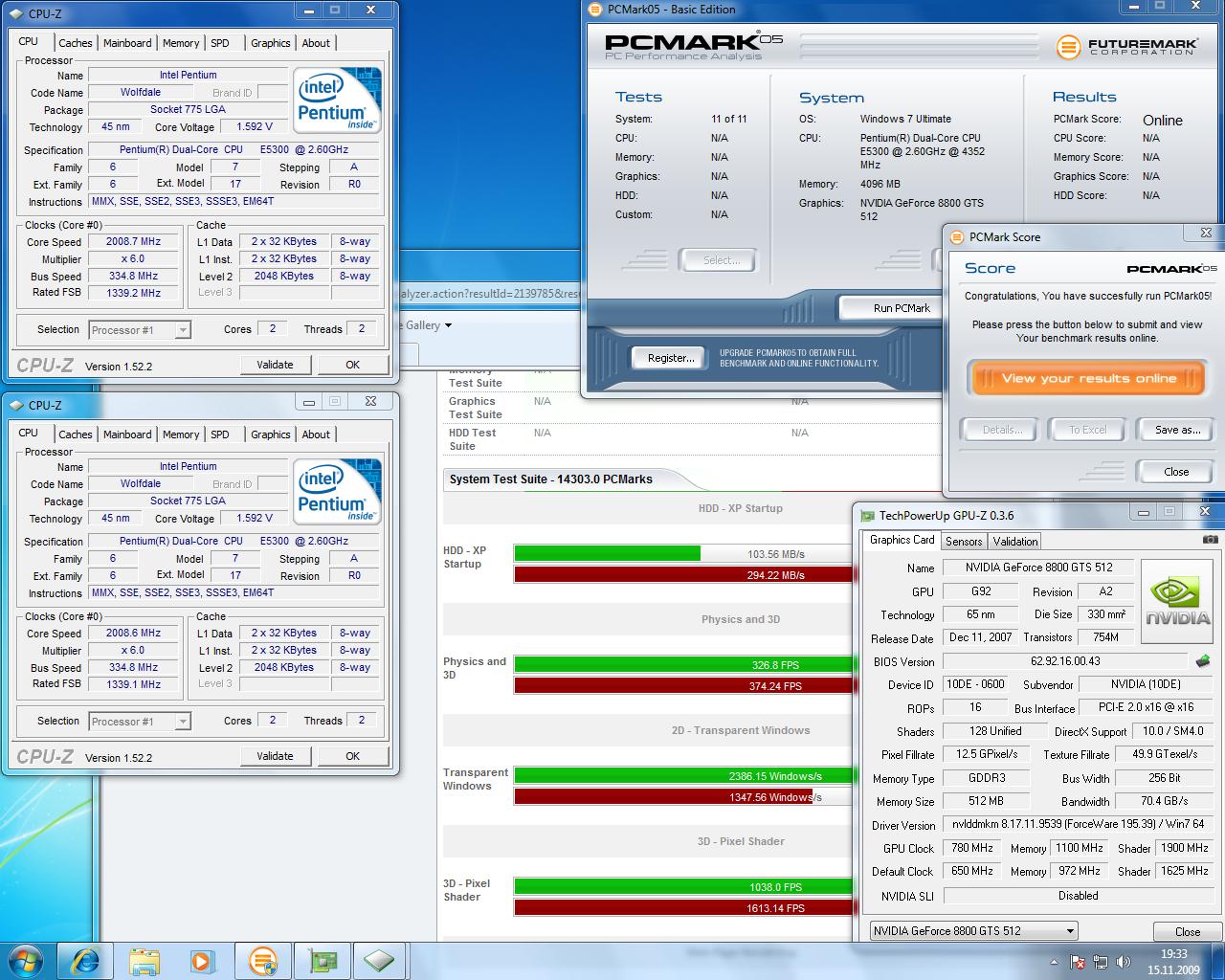The height and width of the screenshot is (980, 1225).
Task: Click green 103.56 MB/s HDD bar
Action: point(608,553)
